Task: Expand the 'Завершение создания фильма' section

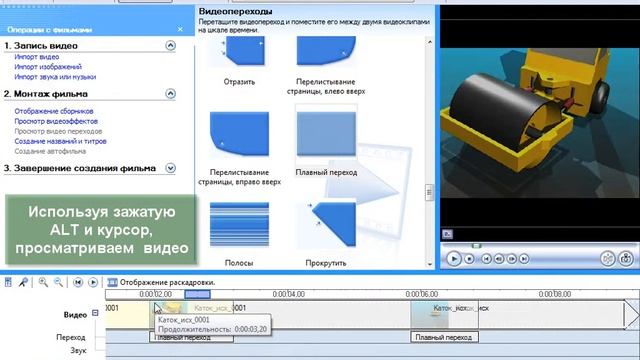Action: [170, 168]
